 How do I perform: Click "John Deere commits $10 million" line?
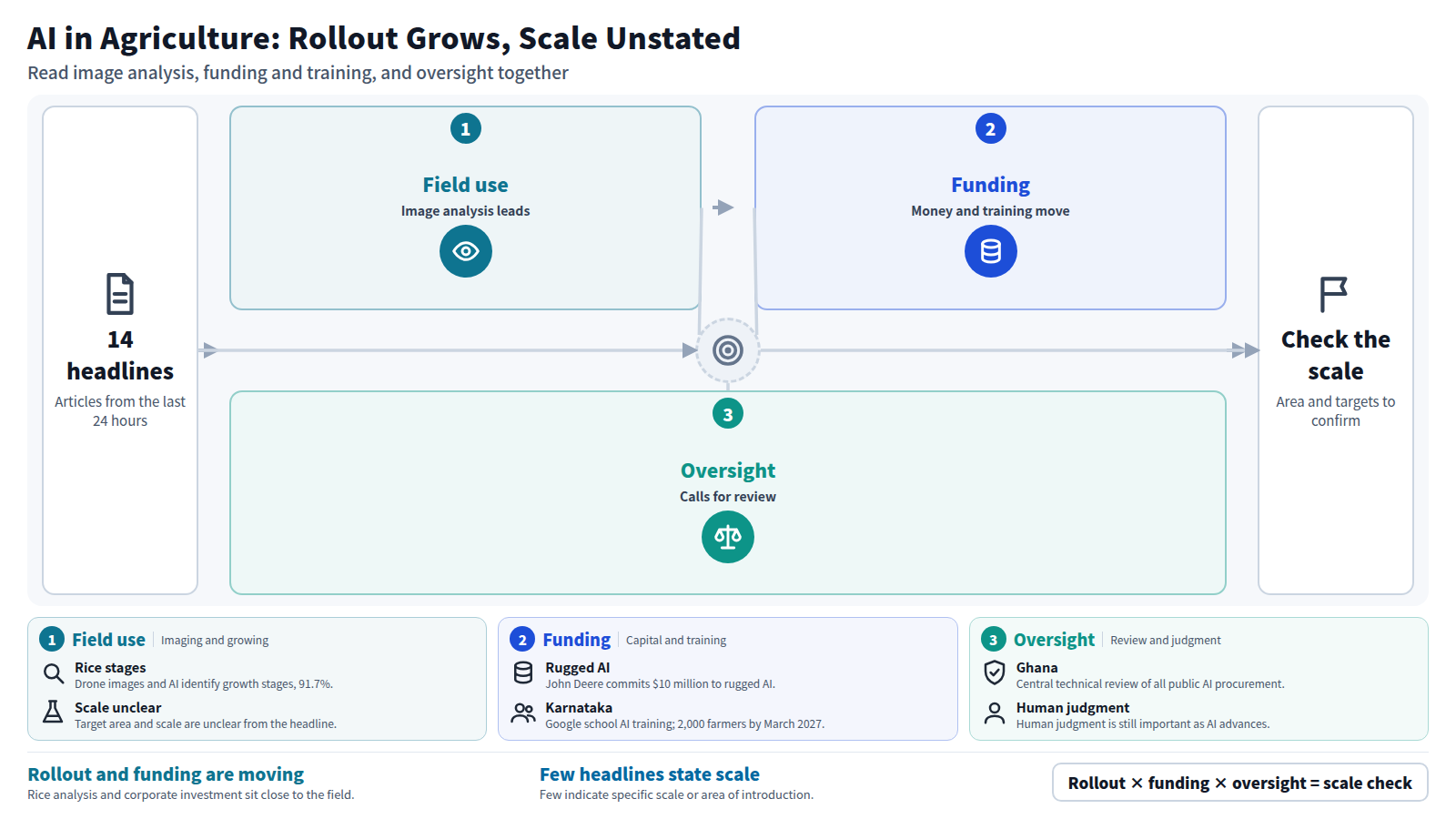pos(660,684)
